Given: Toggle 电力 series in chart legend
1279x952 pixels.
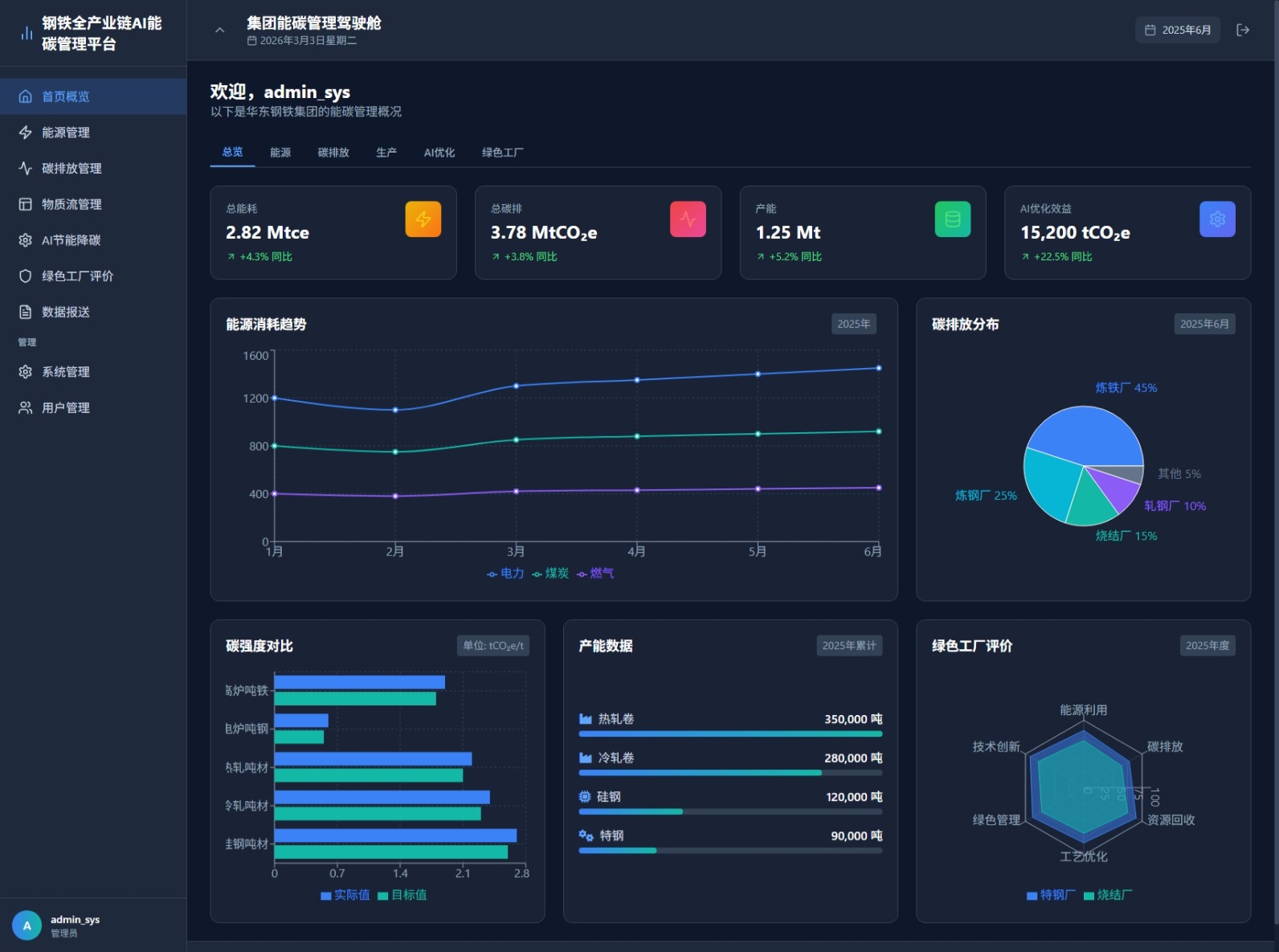Looking at the screenshot, I should pyautogui.click(x=505, y=574).
